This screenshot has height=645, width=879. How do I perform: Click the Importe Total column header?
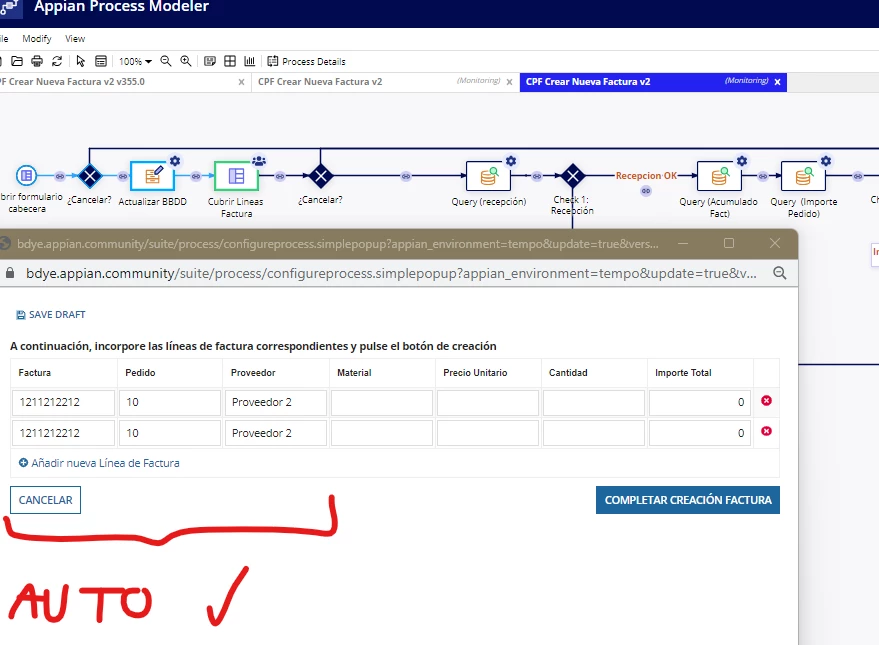point(683,373)
